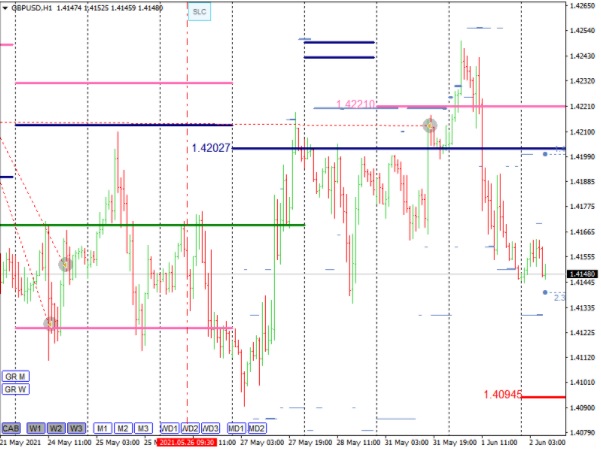Click the trade marker icon near 1.42100
This screenshot has width=601, height=451.
430,125
